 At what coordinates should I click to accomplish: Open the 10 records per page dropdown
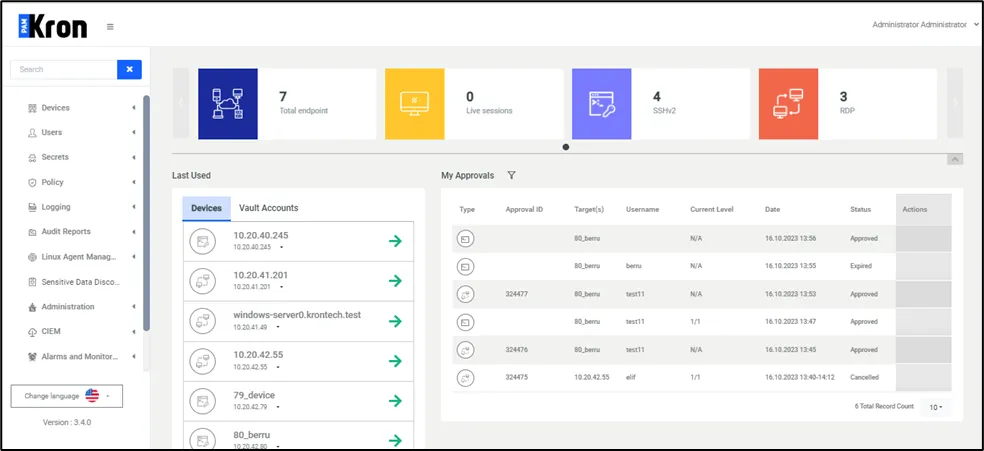coord(936,408)
